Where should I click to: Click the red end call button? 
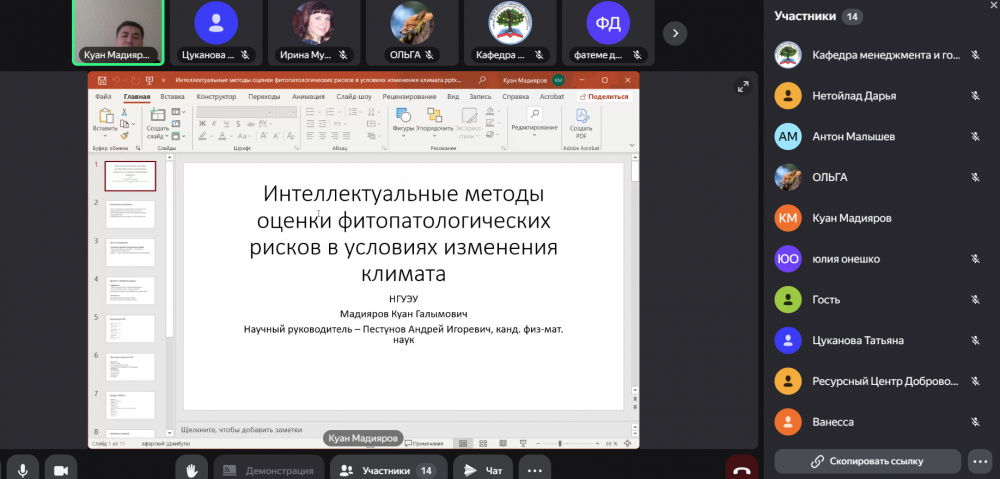[741, 470]
